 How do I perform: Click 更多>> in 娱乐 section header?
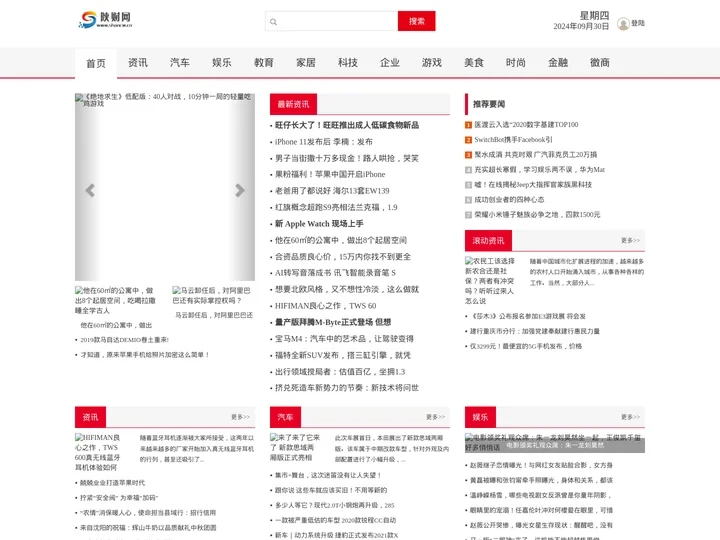[630, 417]
